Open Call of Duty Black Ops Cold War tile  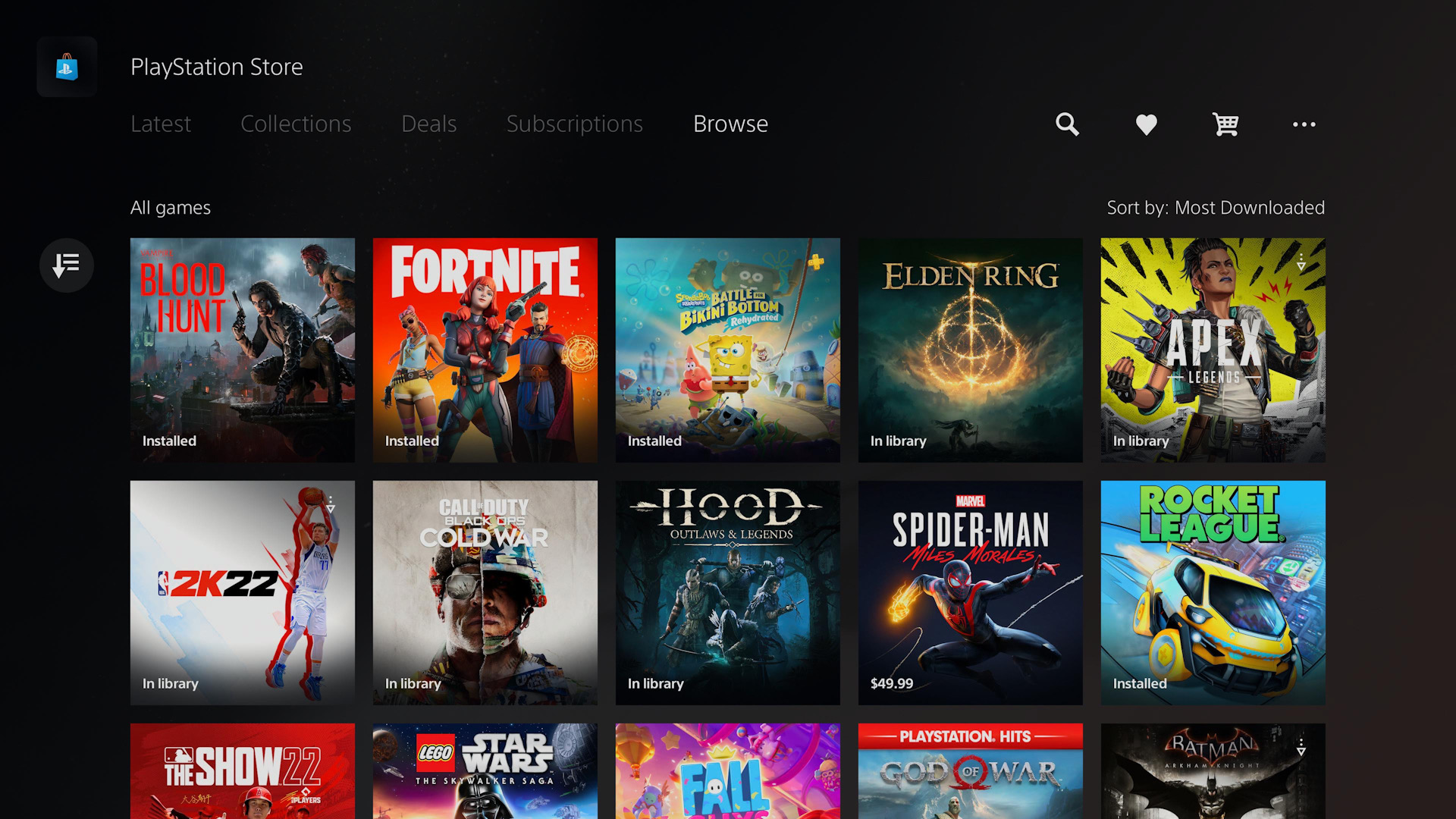[x=485, y=593]
